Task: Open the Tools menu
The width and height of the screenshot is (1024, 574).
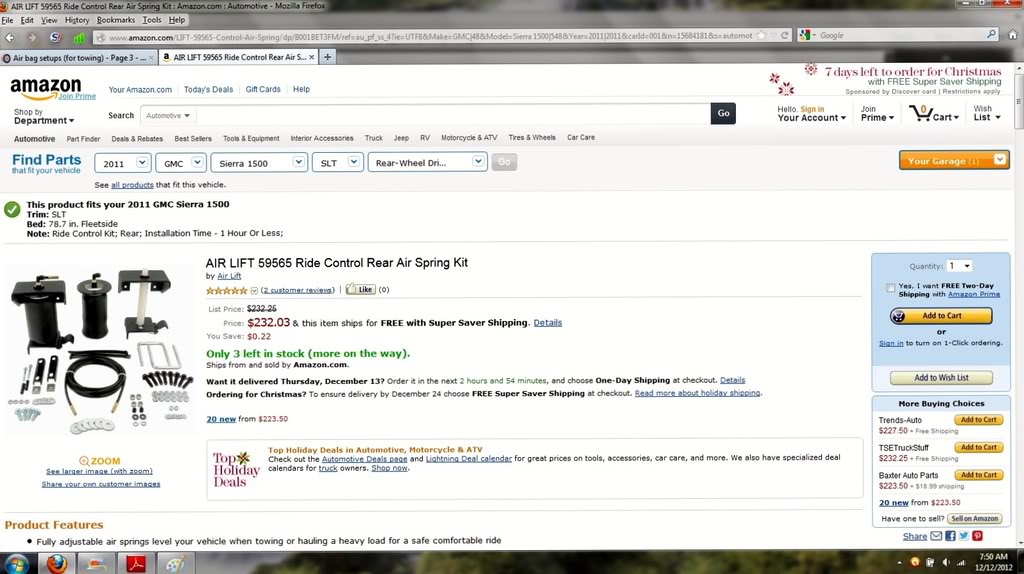Action: tap(152, 20)
